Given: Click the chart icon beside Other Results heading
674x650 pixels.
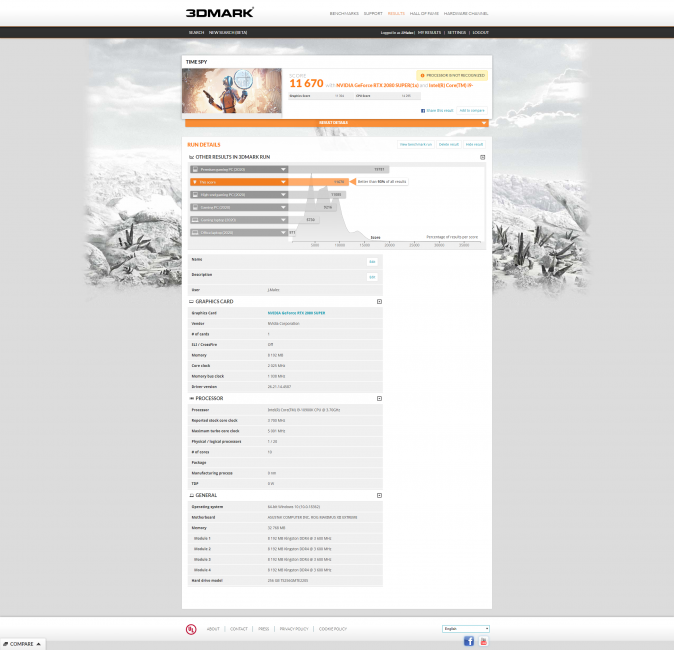Looking at the screenshot, I should (x=191, y=157).
